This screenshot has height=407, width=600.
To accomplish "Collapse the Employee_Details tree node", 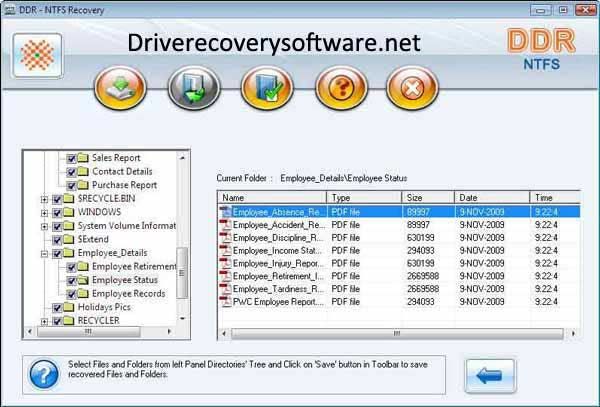I will [x=44, y=254].
